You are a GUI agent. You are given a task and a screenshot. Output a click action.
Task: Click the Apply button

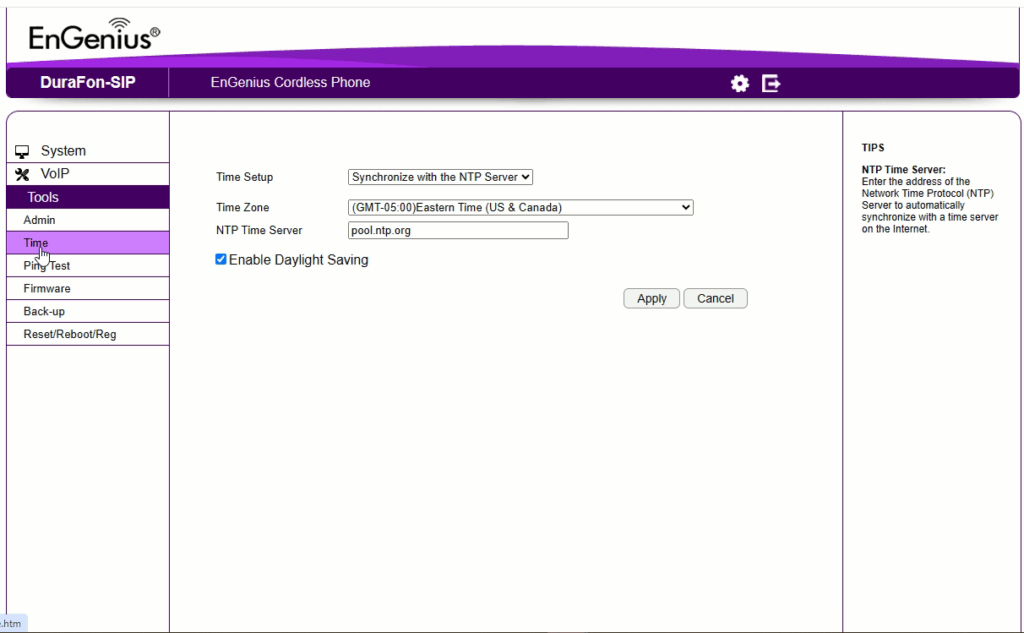point(651,299)
